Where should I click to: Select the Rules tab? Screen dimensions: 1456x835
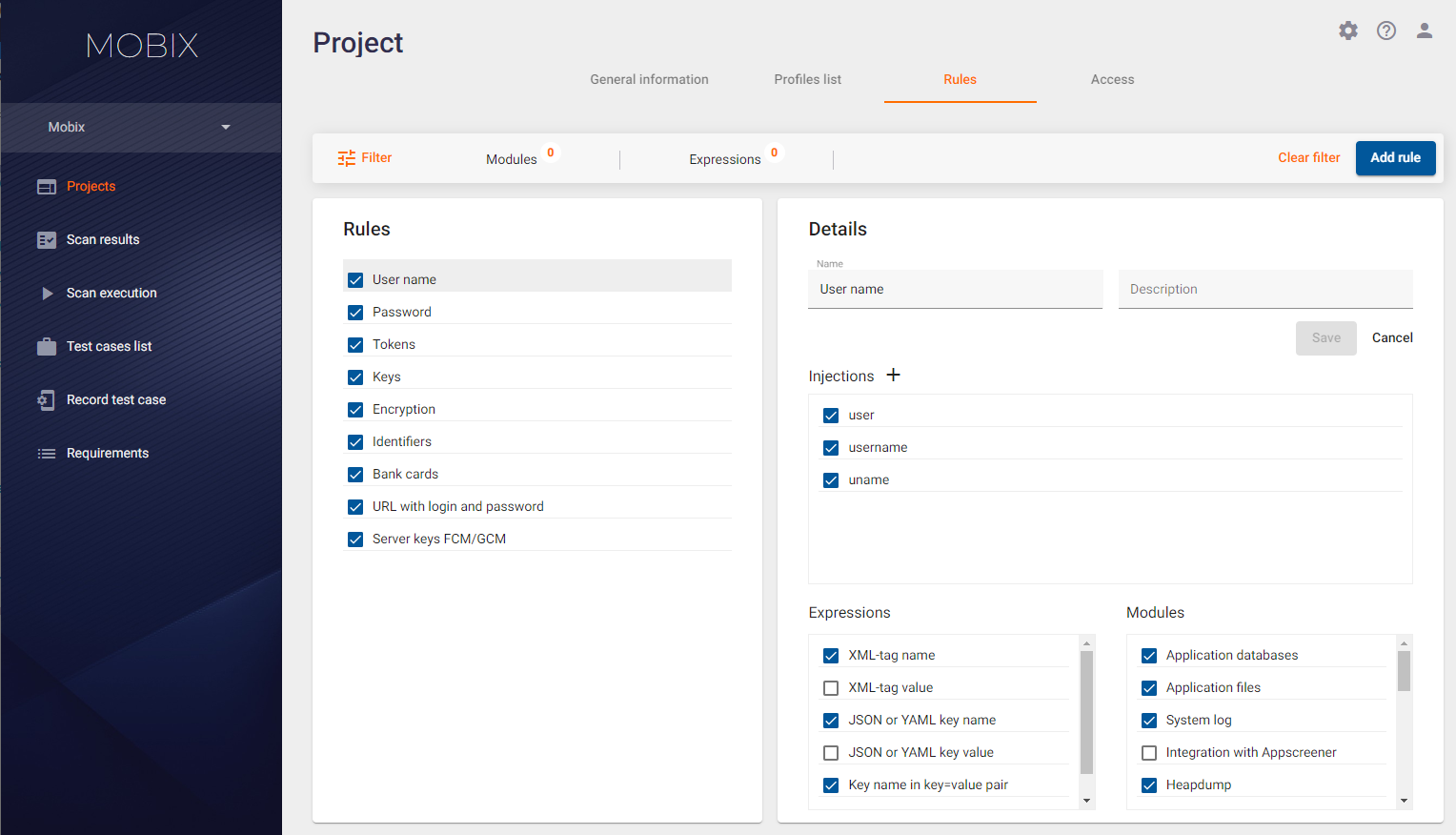click(x=961, y=79)
